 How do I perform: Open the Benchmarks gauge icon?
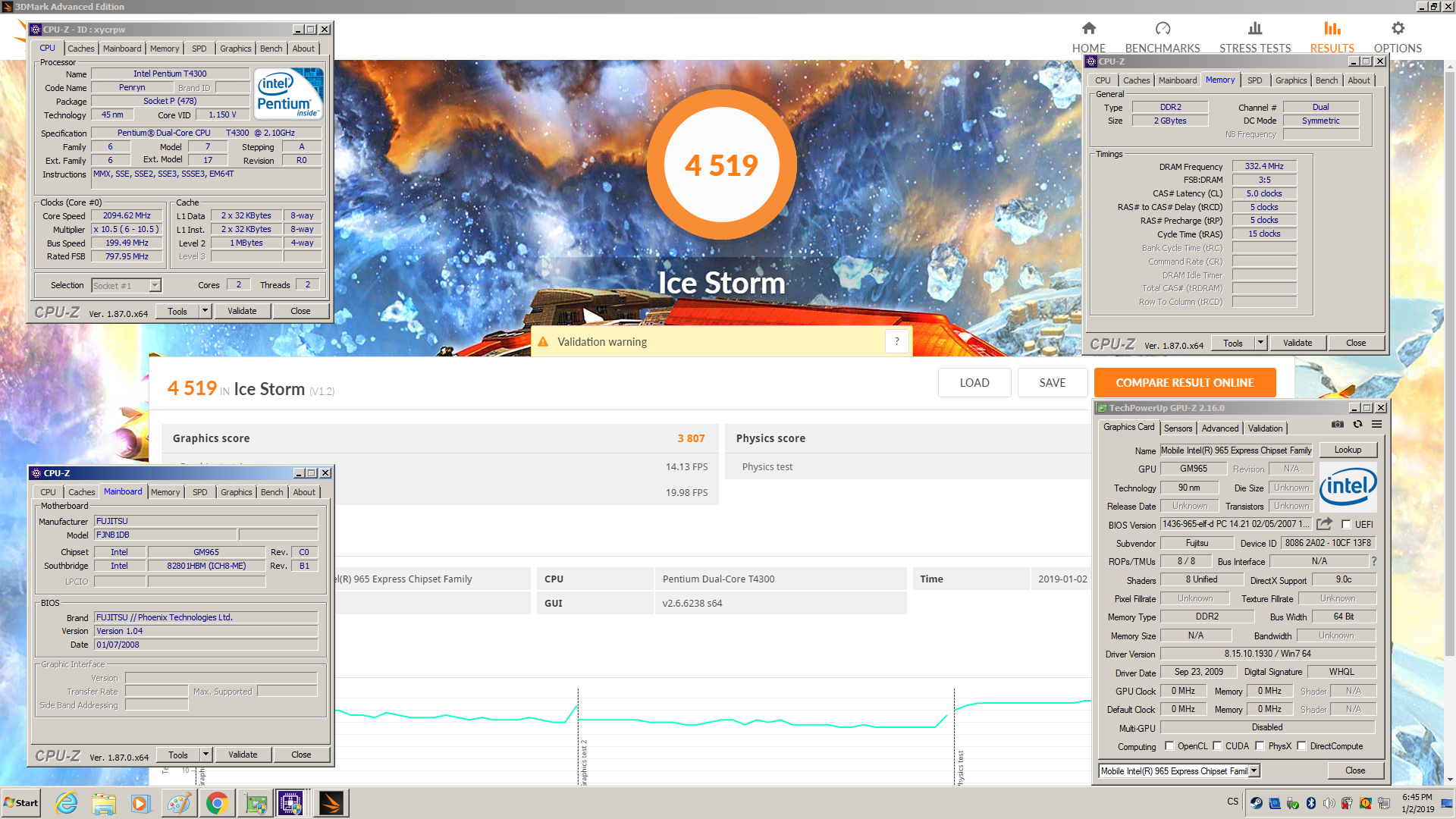click(x=1163, y=29)
